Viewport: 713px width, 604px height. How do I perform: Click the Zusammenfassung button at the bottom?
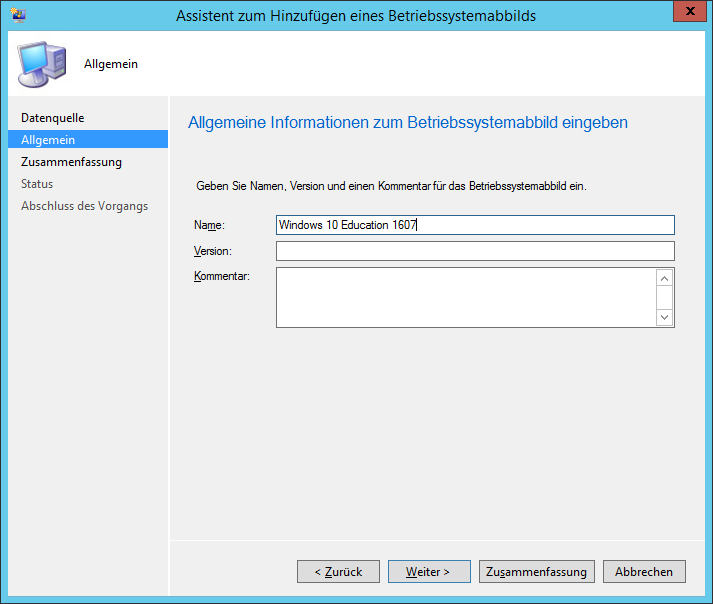(537, 572)
